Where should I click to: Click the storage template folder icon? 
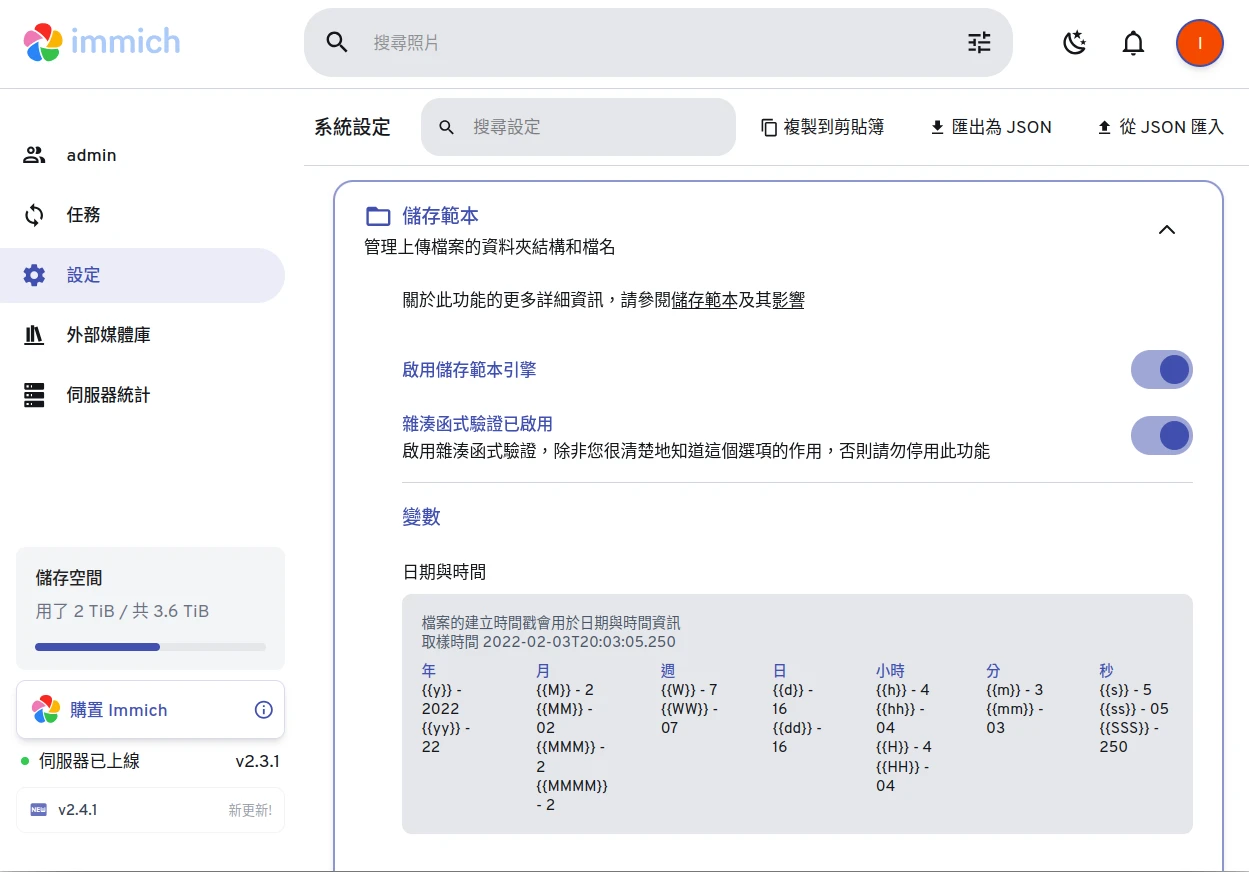pos(378,216)
